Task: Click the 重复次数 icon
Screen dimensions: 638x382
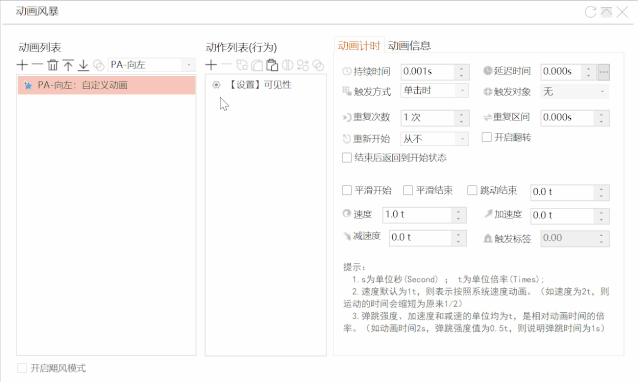Action: pos(347,118)
